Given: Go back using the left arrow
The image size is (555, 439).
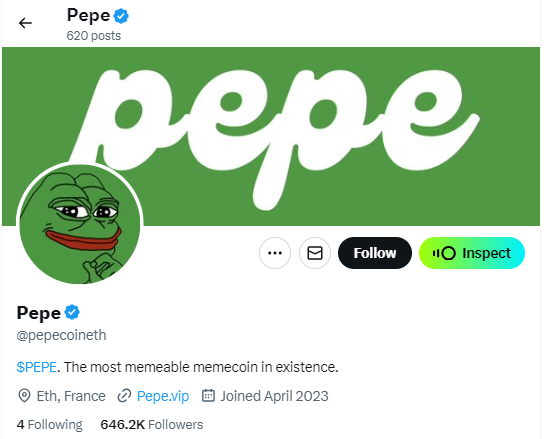Looking at the screenshot, I should tap(25, 23).
